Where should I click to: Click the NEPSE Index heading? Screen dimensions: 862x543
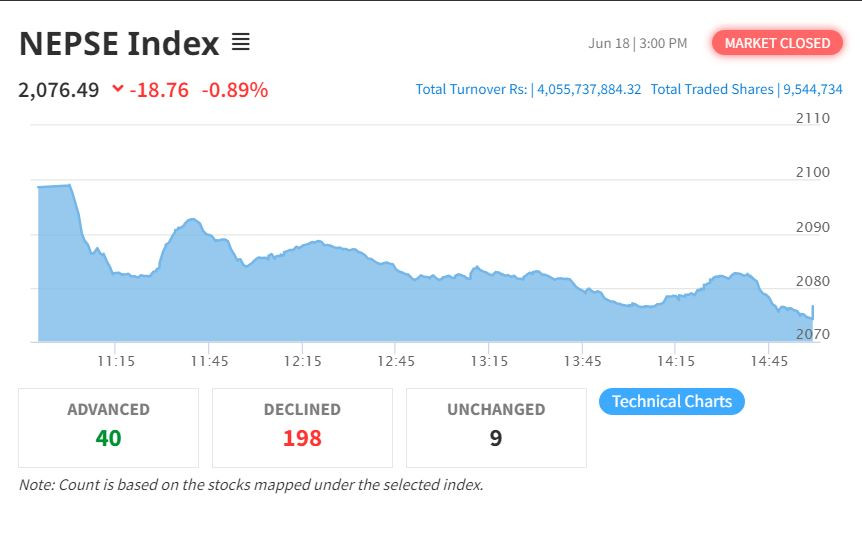[x=119, y=43]
